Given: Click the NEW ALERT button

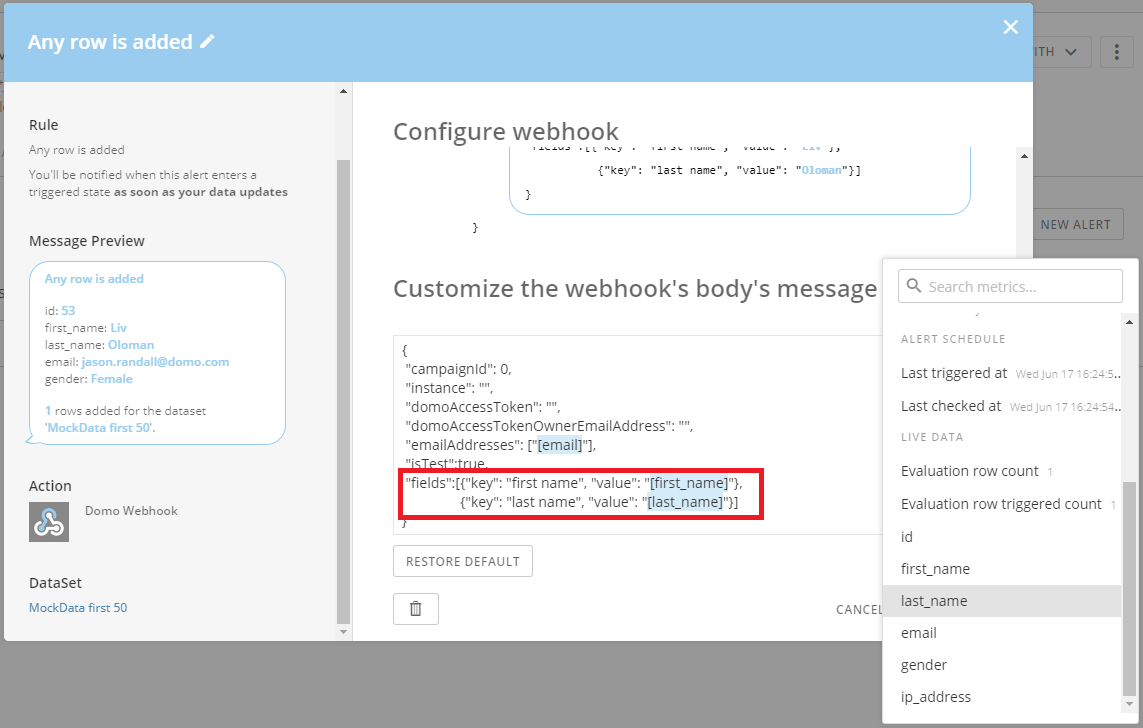Looking at the screenshot, I should click(x=1075, y=224).
